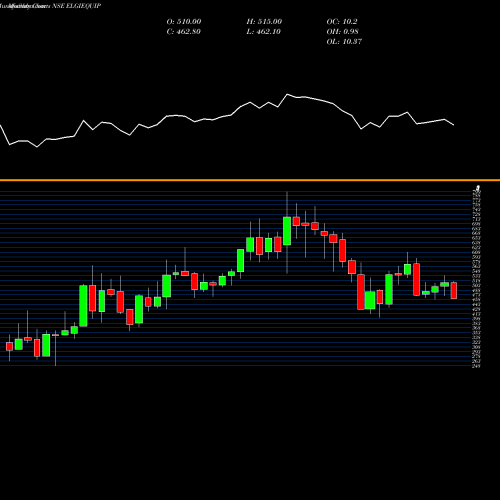Screen dimensions: 500x500
Task: Click the OL: 10.37 reading
Action: pyautogui.click(x=344, y=41)
